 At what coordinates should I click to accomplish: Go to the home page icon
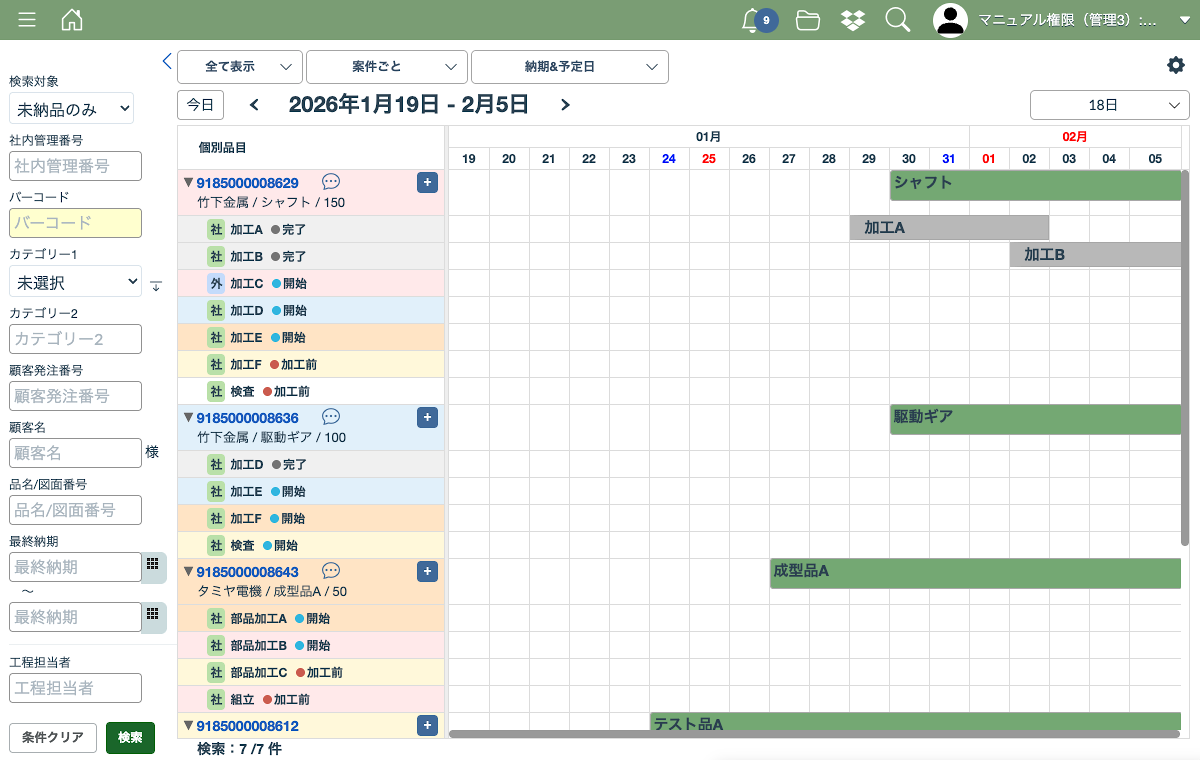click(72, 20)
